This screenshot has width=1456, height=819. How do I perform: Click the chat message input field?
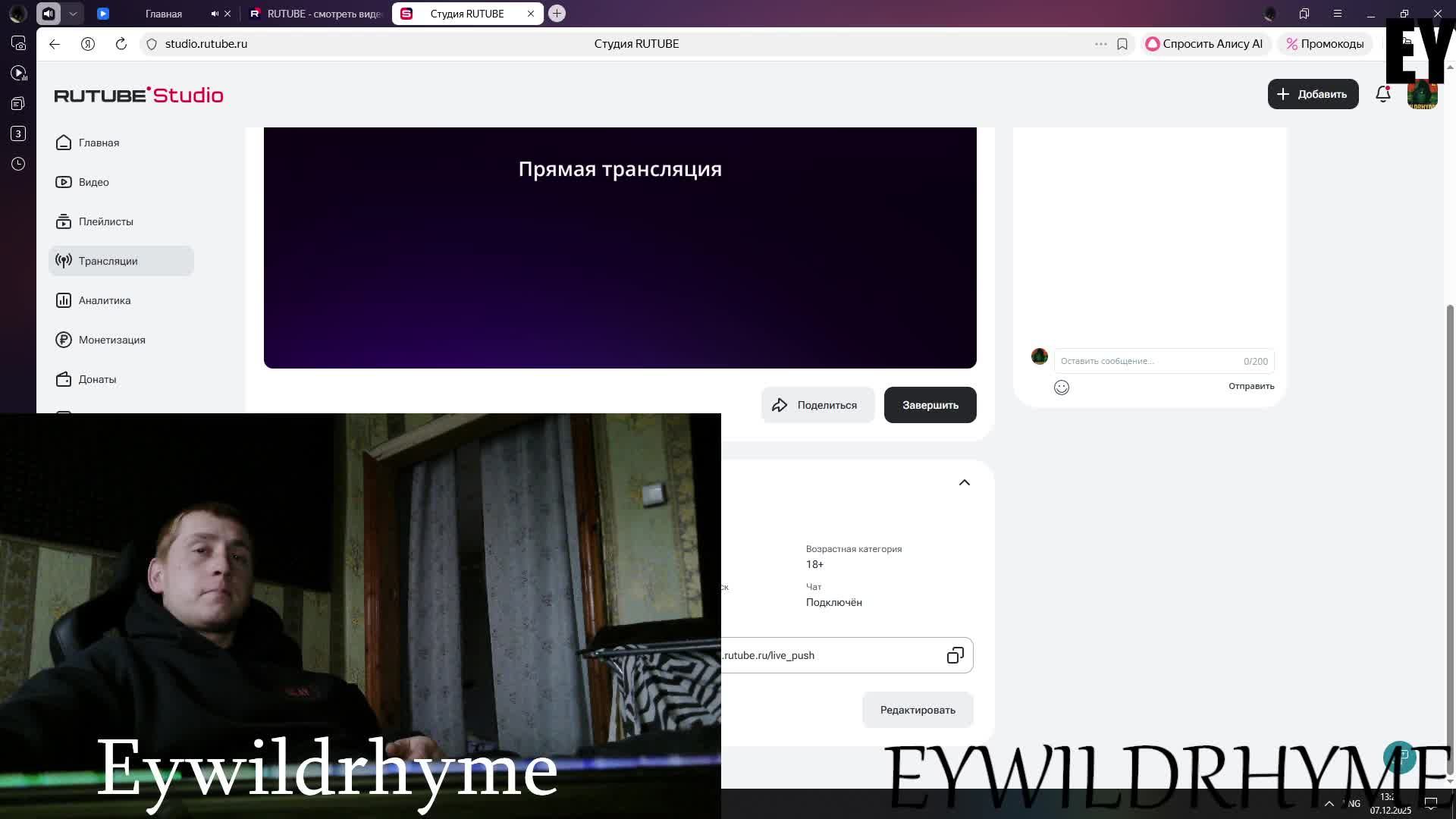1145,361
